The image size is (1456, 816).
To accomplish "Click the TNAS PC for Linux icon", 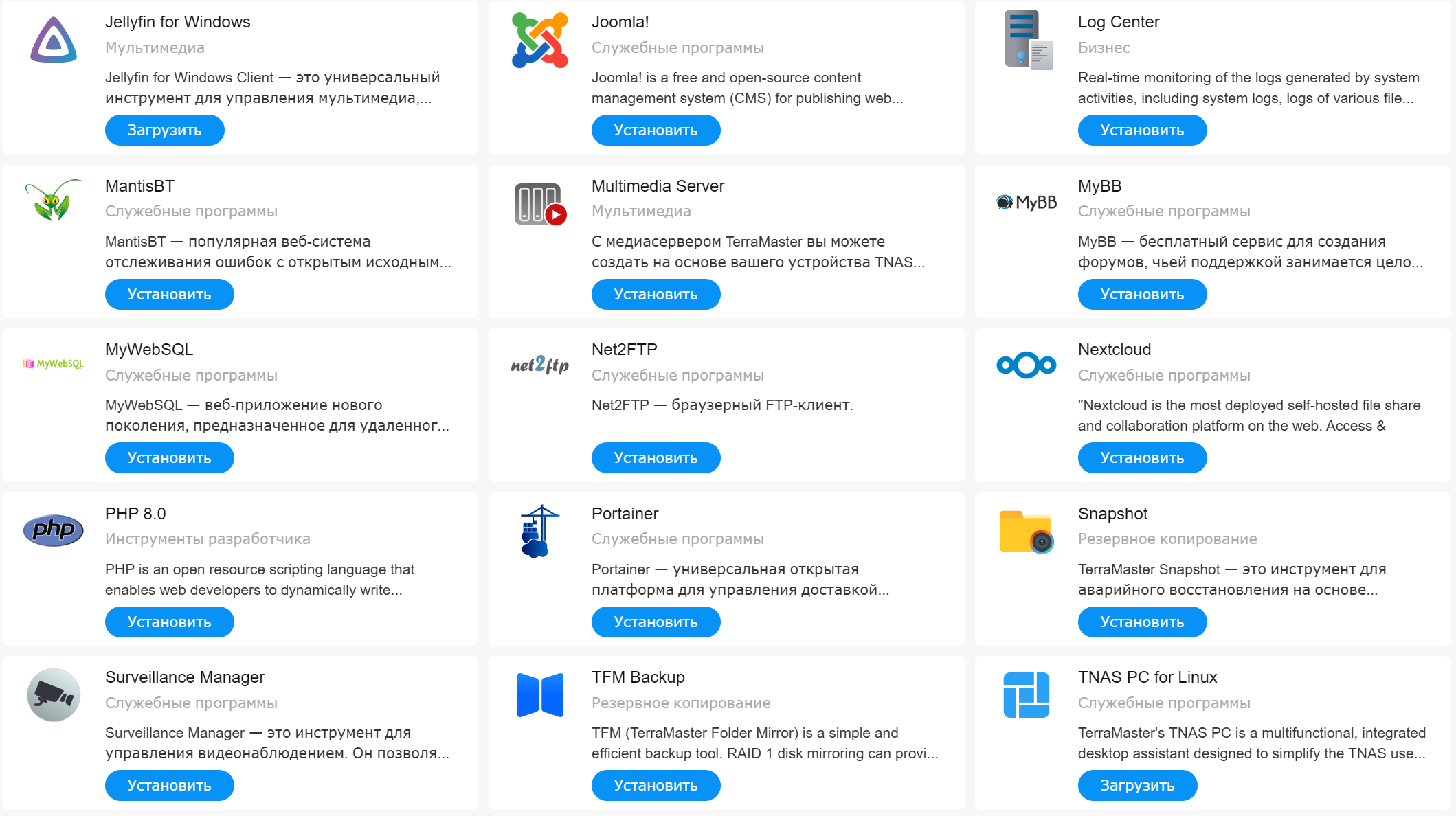I will (1027, 694).
